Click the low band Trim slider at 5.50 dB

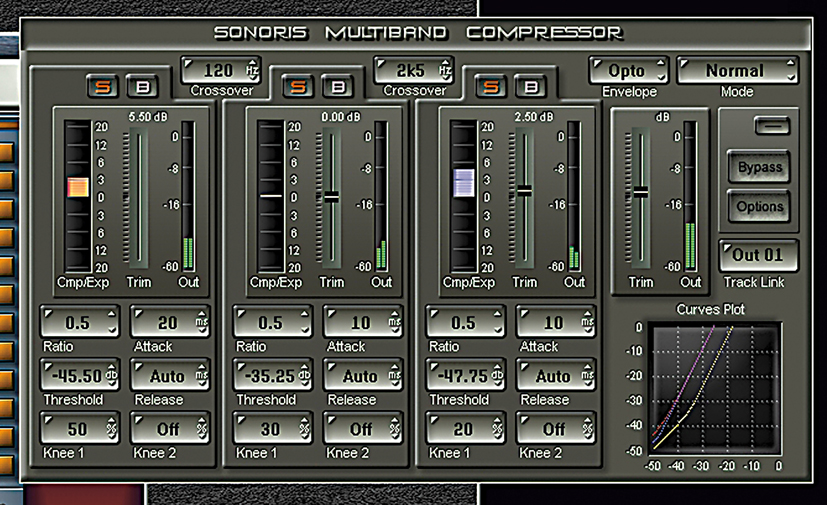pos(139,196)
